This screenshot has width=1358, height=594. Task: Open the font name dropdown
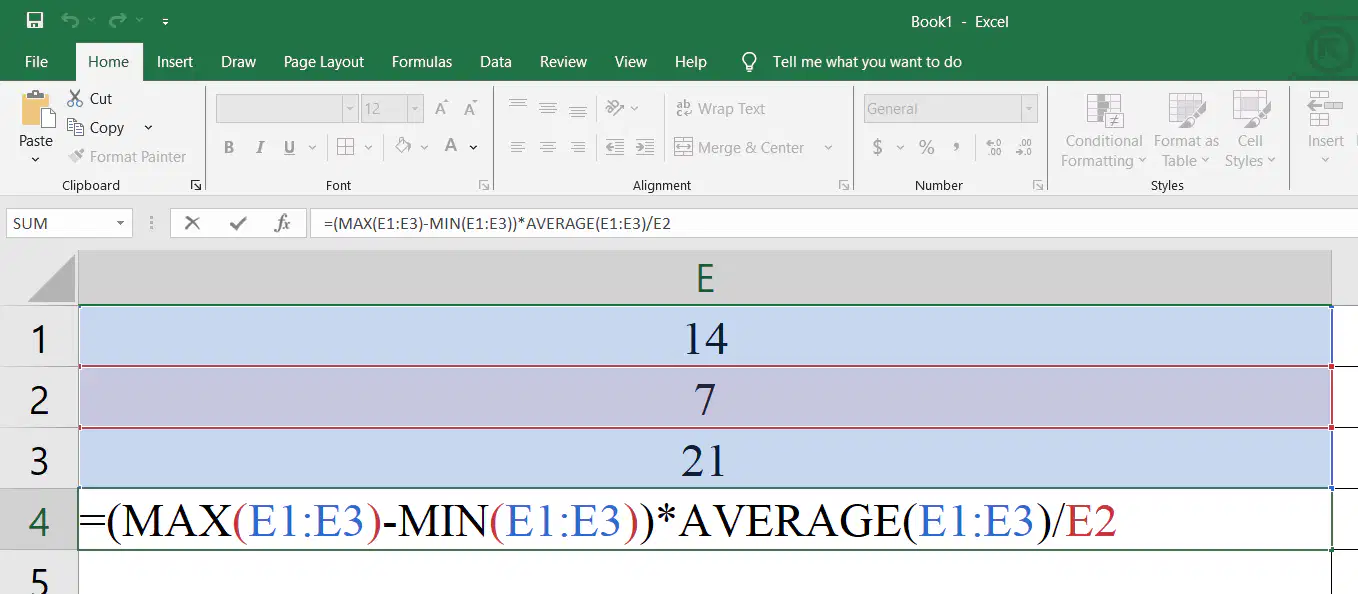349,108
